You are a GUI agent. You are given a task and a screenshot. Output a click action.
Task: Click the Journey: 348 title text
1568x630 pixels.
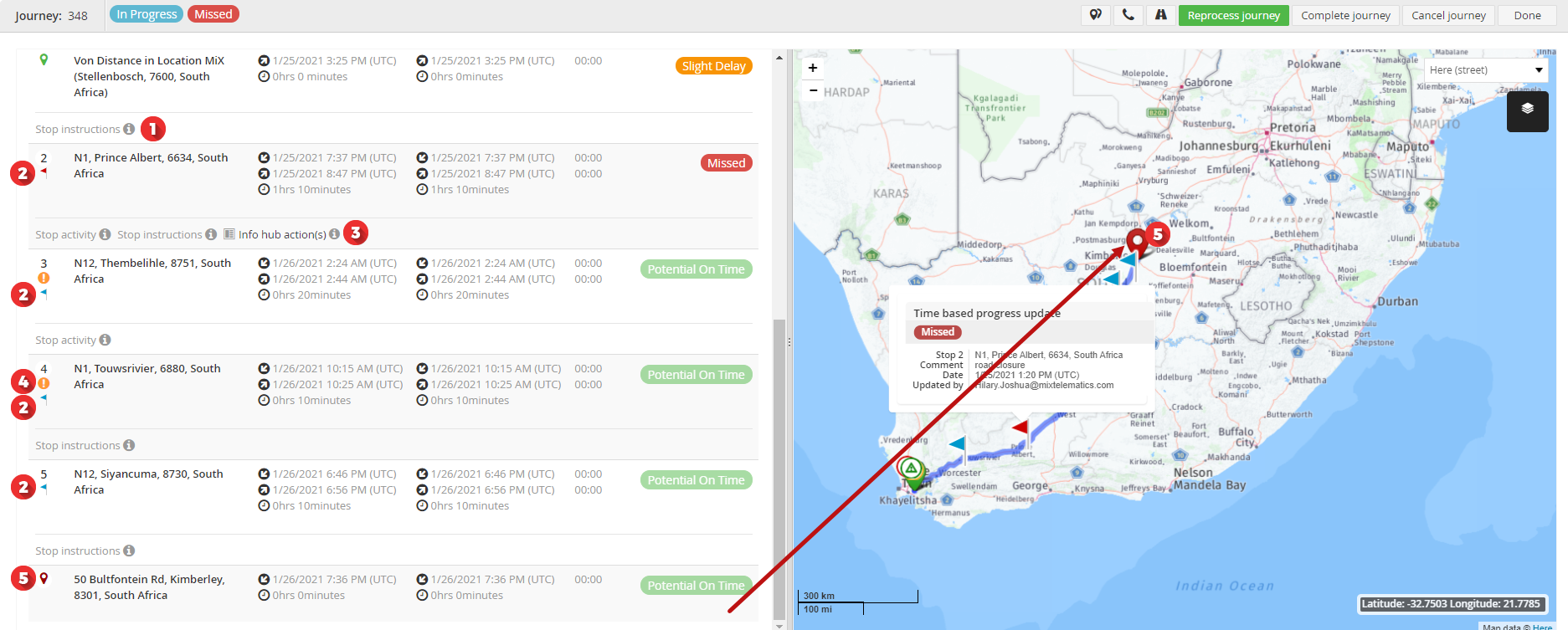[51, 16]
